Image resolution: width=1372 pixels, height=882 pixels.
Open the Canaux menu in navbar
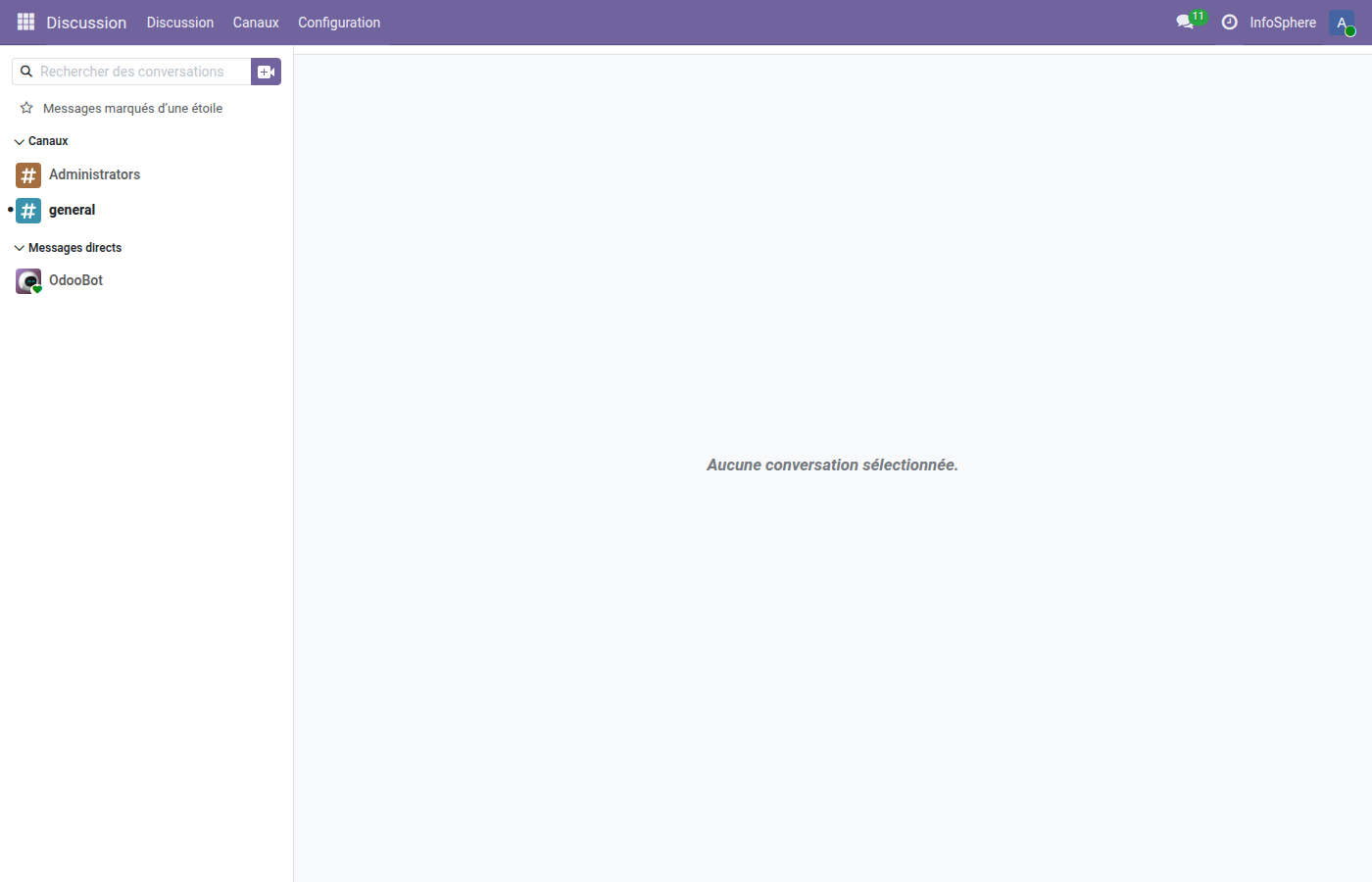tap(256, 23)
